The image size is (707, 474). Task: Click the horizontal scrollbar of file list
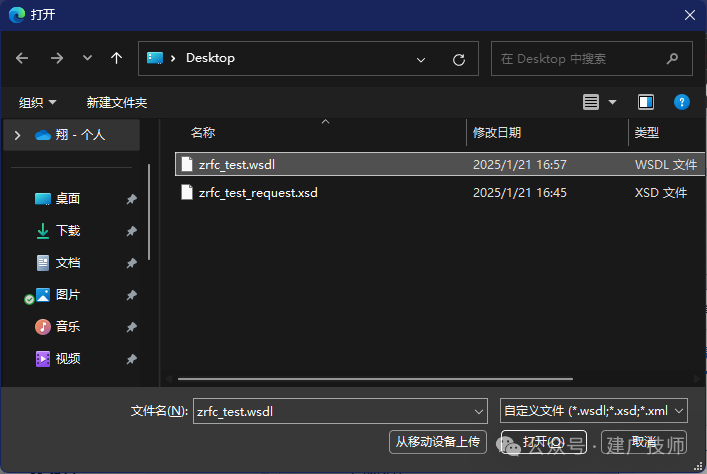coord(375,379)
